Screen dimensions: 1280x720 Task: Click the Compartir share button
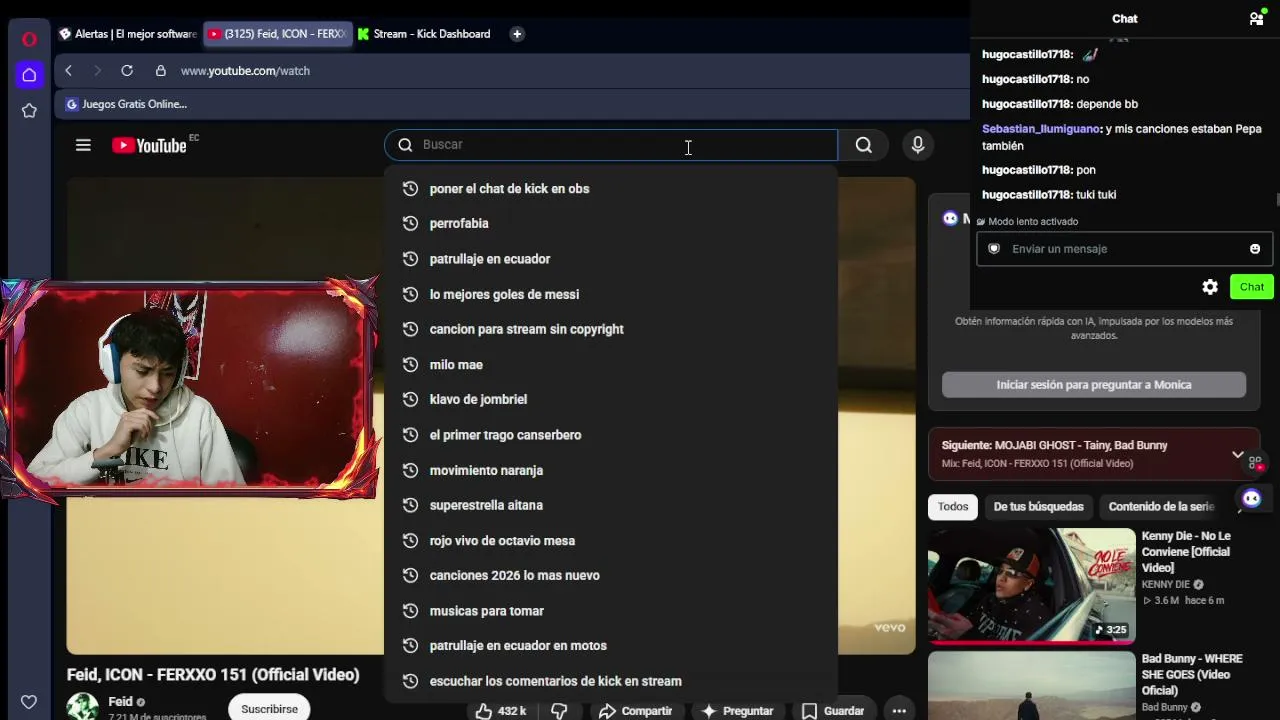point(636,711)
